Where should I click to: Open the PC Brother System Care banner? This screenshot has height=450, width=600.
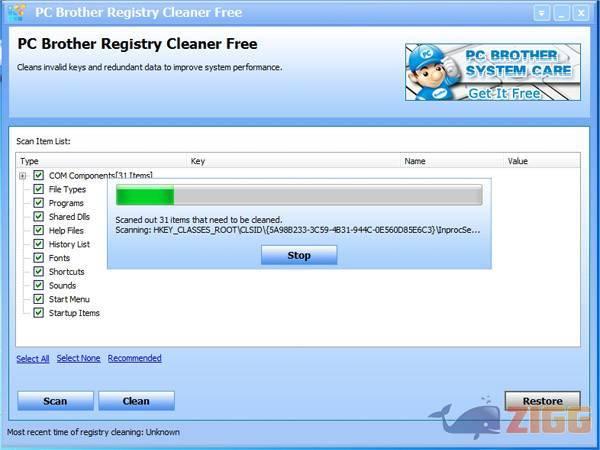[493, 72]
